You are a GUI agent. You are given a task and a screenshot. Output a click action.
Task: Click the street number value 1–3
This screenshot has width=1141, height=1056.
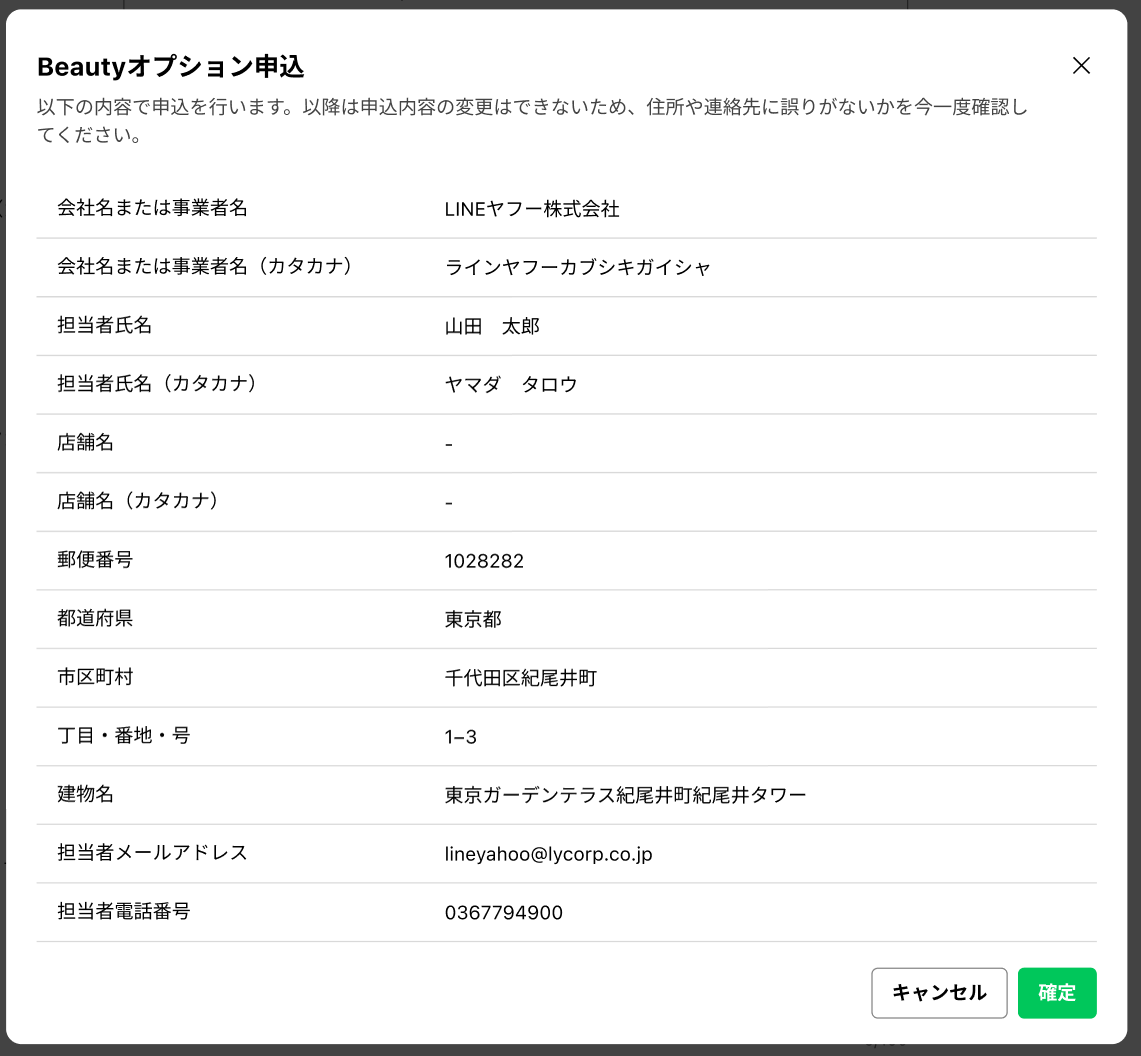click(x=461, y=737)
